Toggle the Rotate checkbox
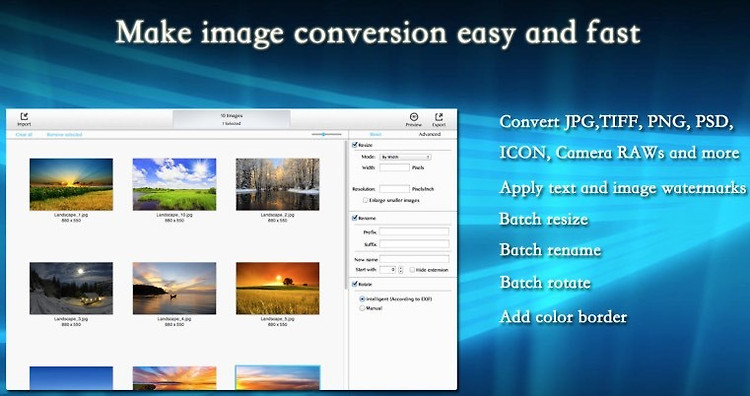This screenshot has width=750, height=396. tap(355, 284)
